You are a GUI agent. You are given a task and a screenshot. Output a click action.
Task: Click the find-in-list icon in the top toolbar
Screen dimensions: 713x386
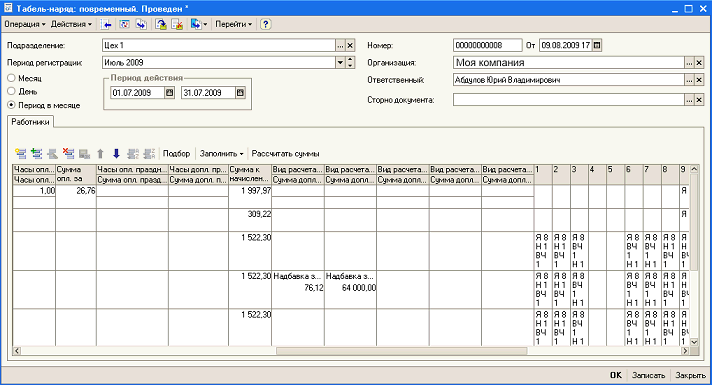tap(106, 25)
